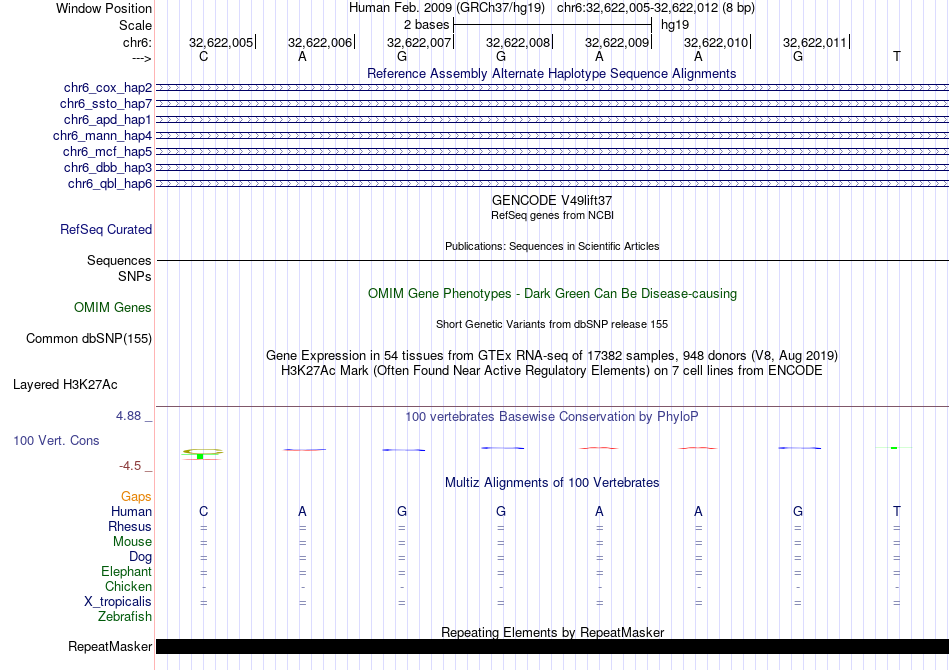Click the H3K27Ac Mark track title
950x670 pixels.
pyautogui.click(x=552, y=371)
